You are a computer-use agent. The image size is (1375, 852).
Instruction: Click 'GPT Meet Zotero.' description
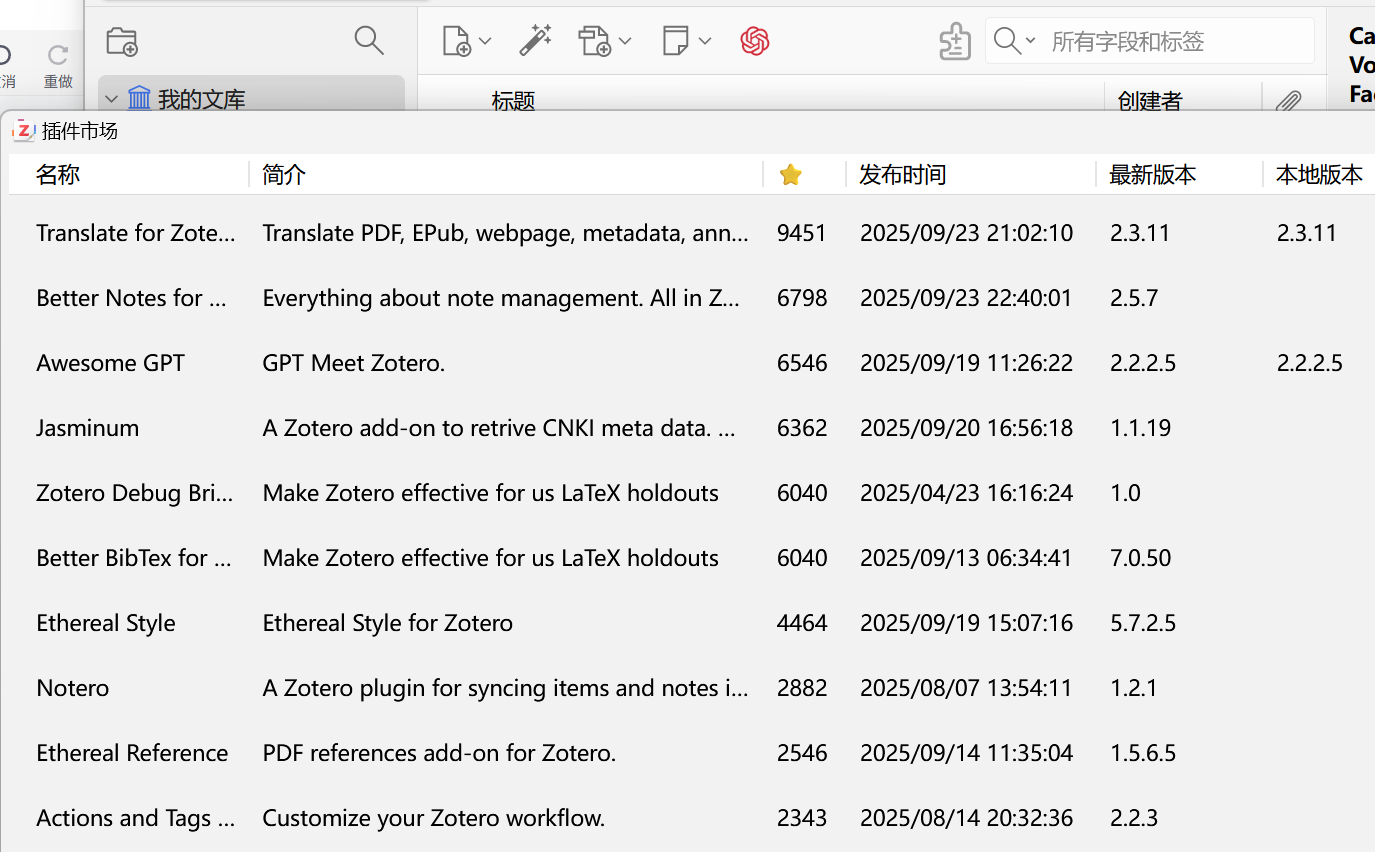(354, 362)
